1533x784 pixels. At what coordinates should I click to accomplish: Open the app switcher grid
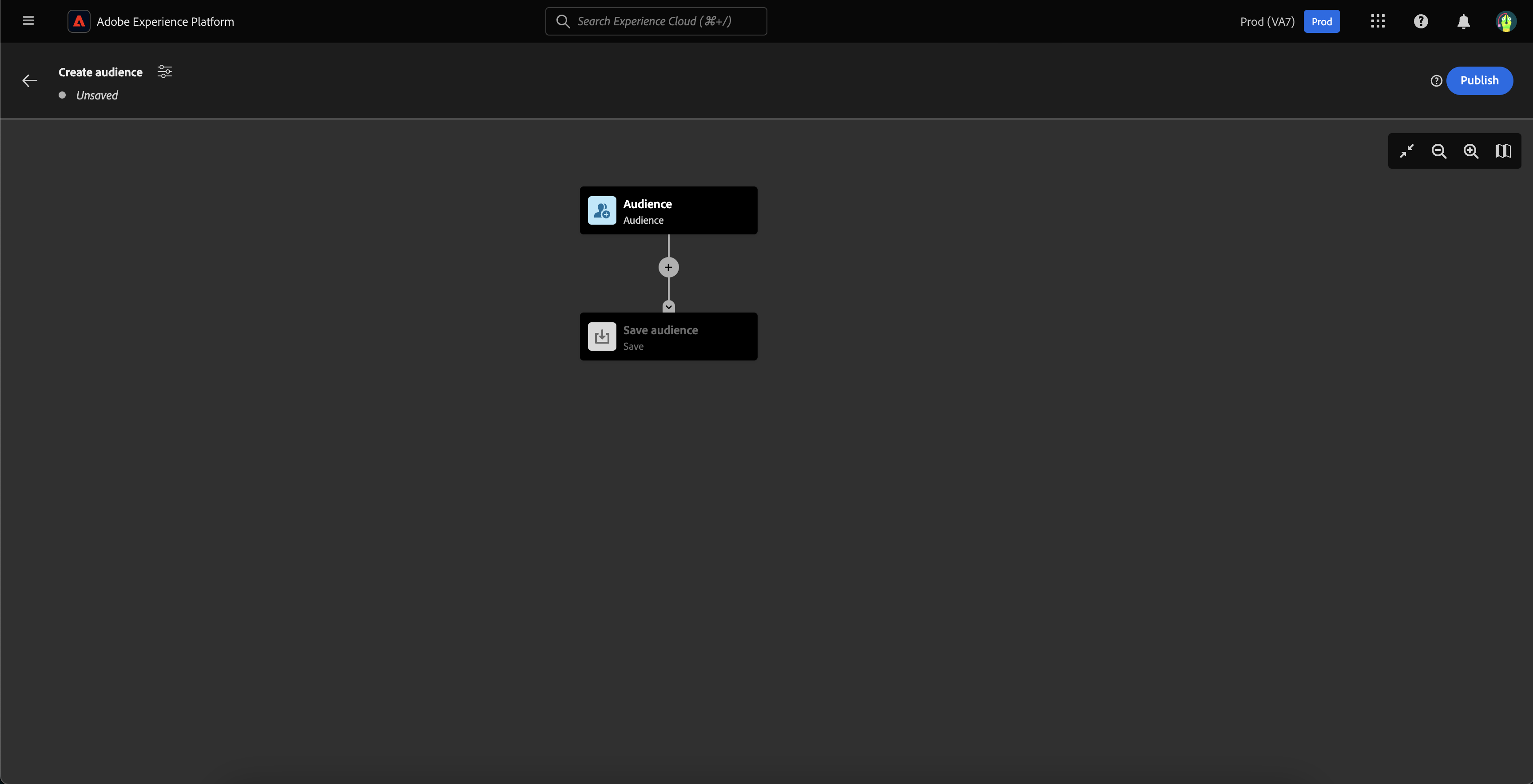[1378, 21]
